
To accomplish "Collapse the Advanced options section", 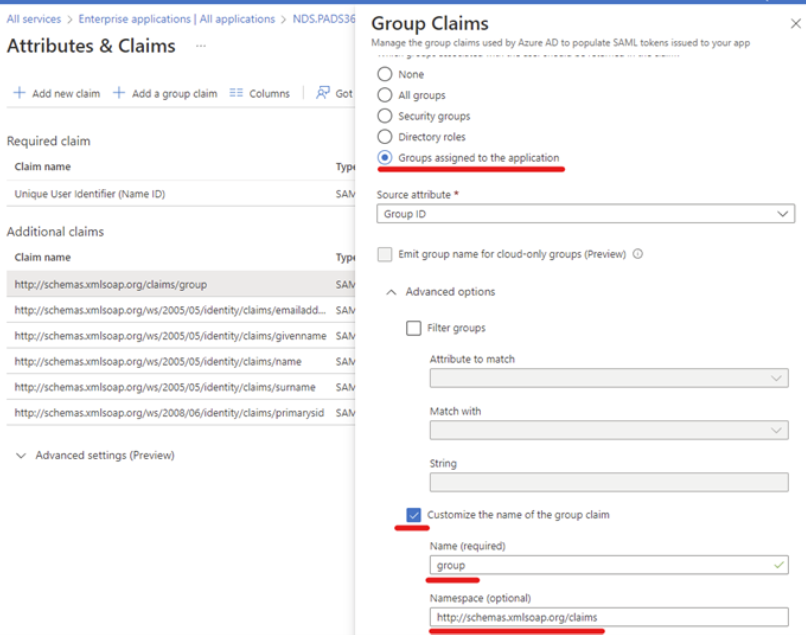I will [x=391, y=292].
